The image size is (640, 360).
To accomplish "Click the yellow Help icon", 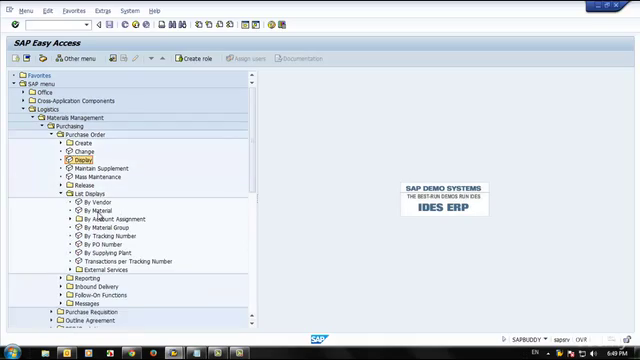I will pyautogui.click(x=271, y=25).
